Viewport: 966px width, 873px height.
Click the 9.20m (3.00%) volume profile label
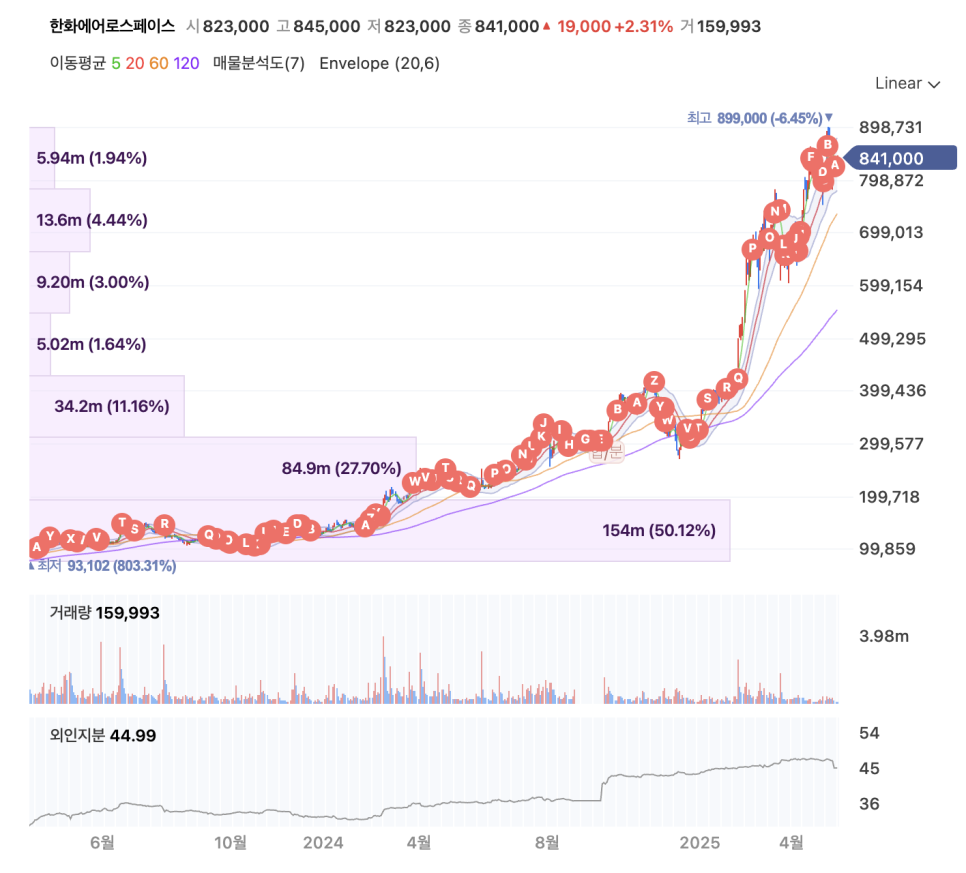92,282
